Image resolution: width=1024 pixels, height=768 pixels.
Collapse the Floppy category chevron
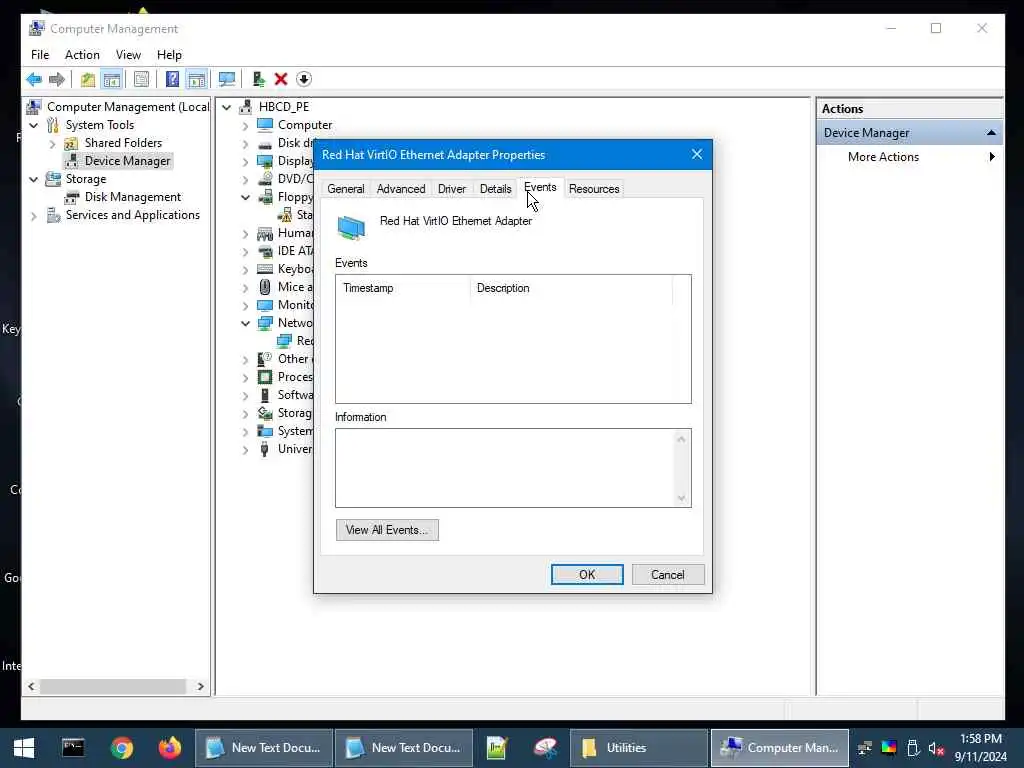click(x=246, y=197)
